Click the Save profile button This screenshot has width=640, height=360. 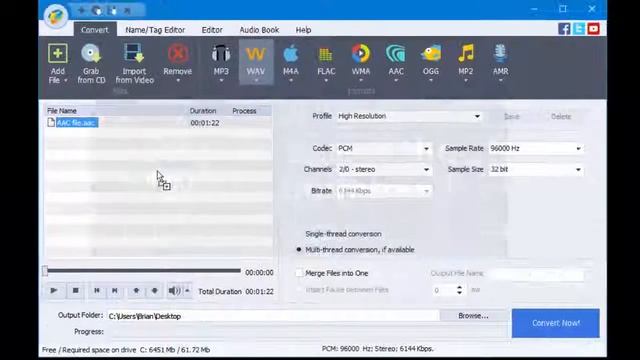coord(511,116)
